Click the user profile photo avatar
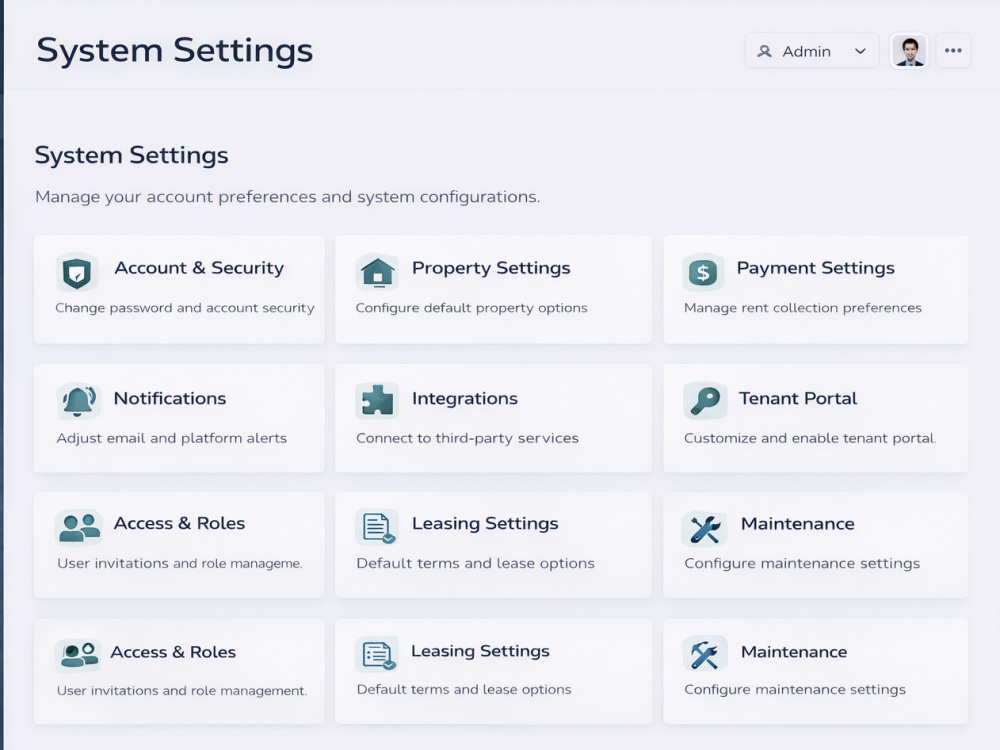The height and width of the screenshot is (750, 1000). click(x=909, y=51)
